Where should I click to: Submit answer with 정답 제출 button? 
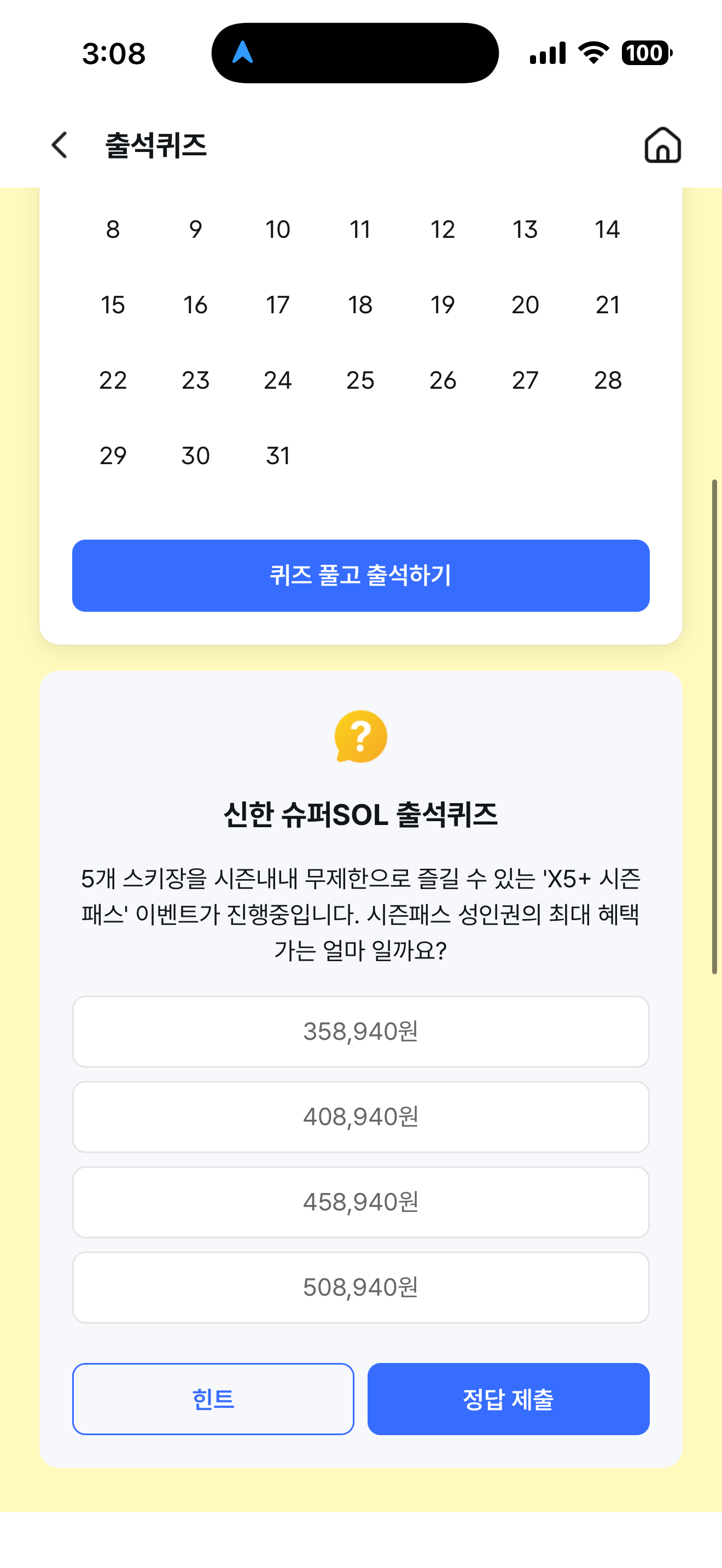click(x=508, y=1399)
